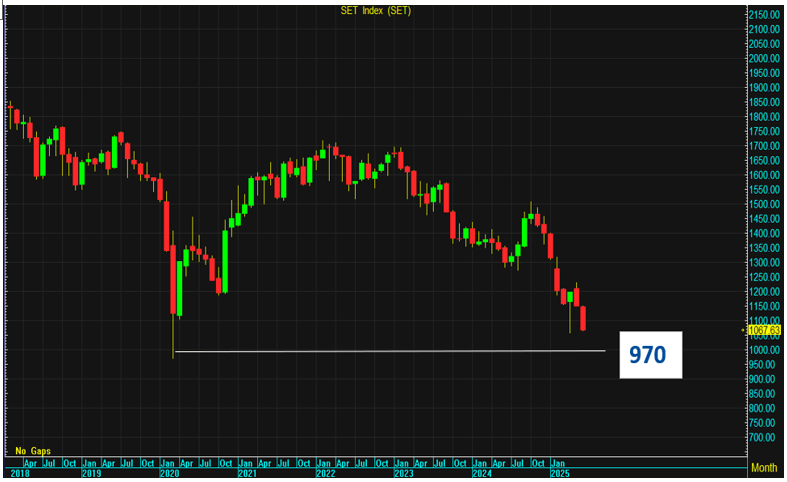Select the 1700.00 price level label

[764, 146]
